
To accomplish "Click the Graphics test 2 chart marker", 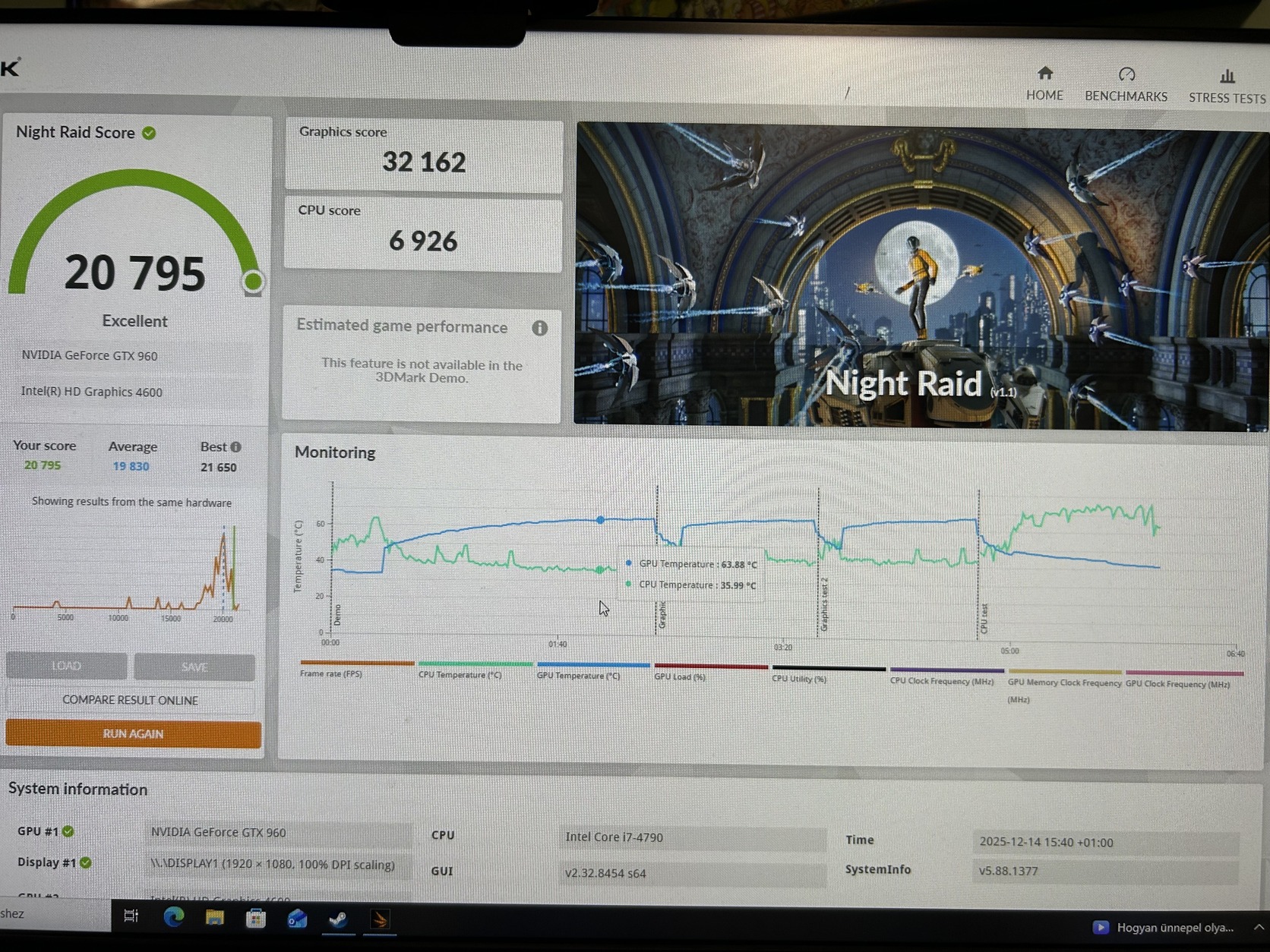I will click(x=824, y=604).
